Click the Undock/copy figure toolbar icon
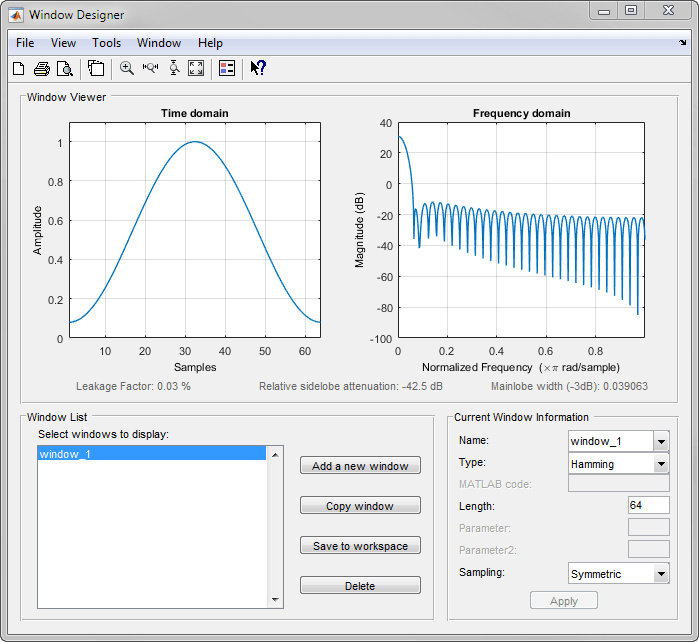Image resolution: width=699 pixels, height=642 pixels. click(96, 68)
